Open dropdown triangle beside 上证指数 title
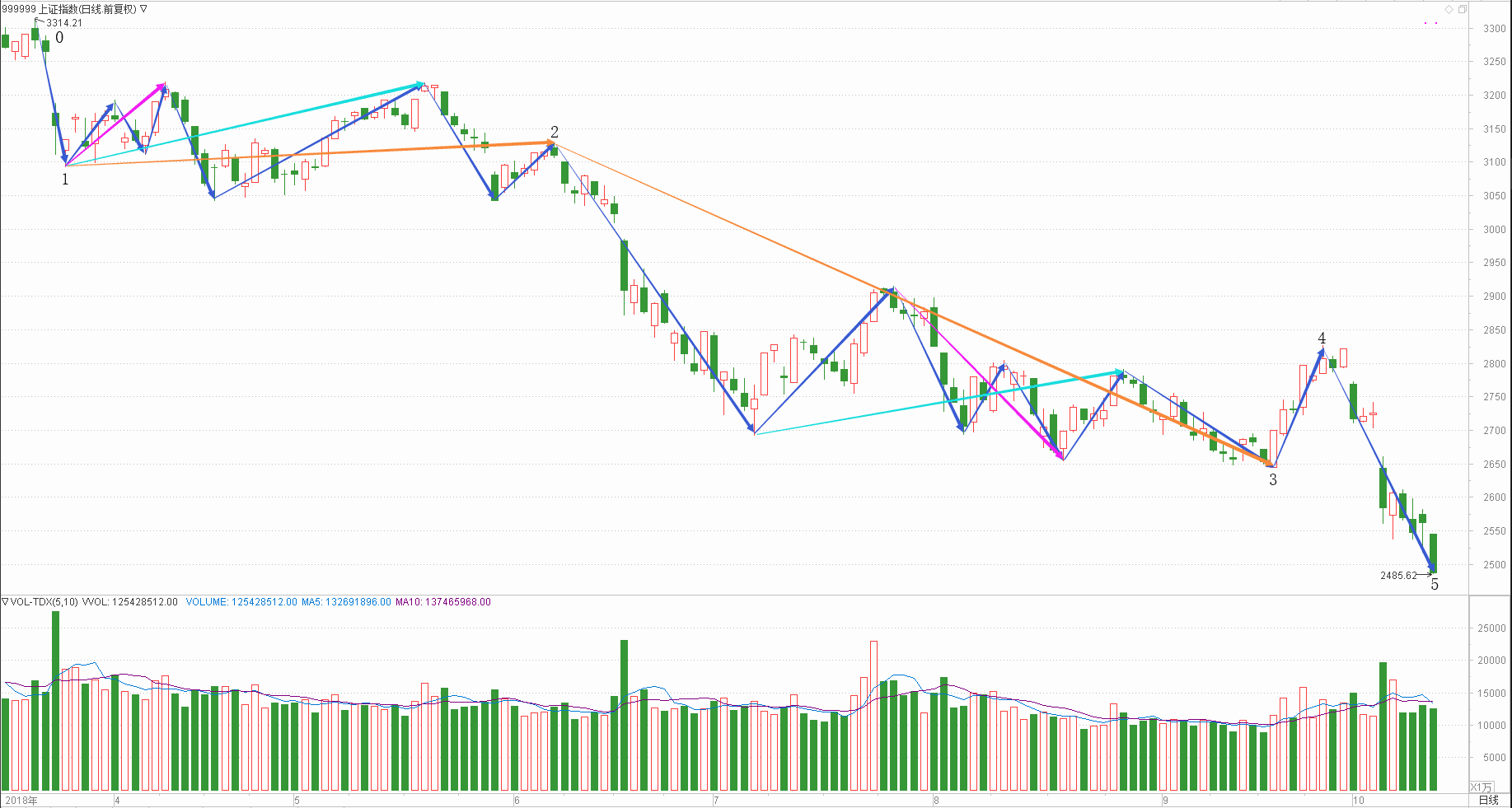Image resolution: width=1512 pixels, height=808 pixels. tap(143, 9)
